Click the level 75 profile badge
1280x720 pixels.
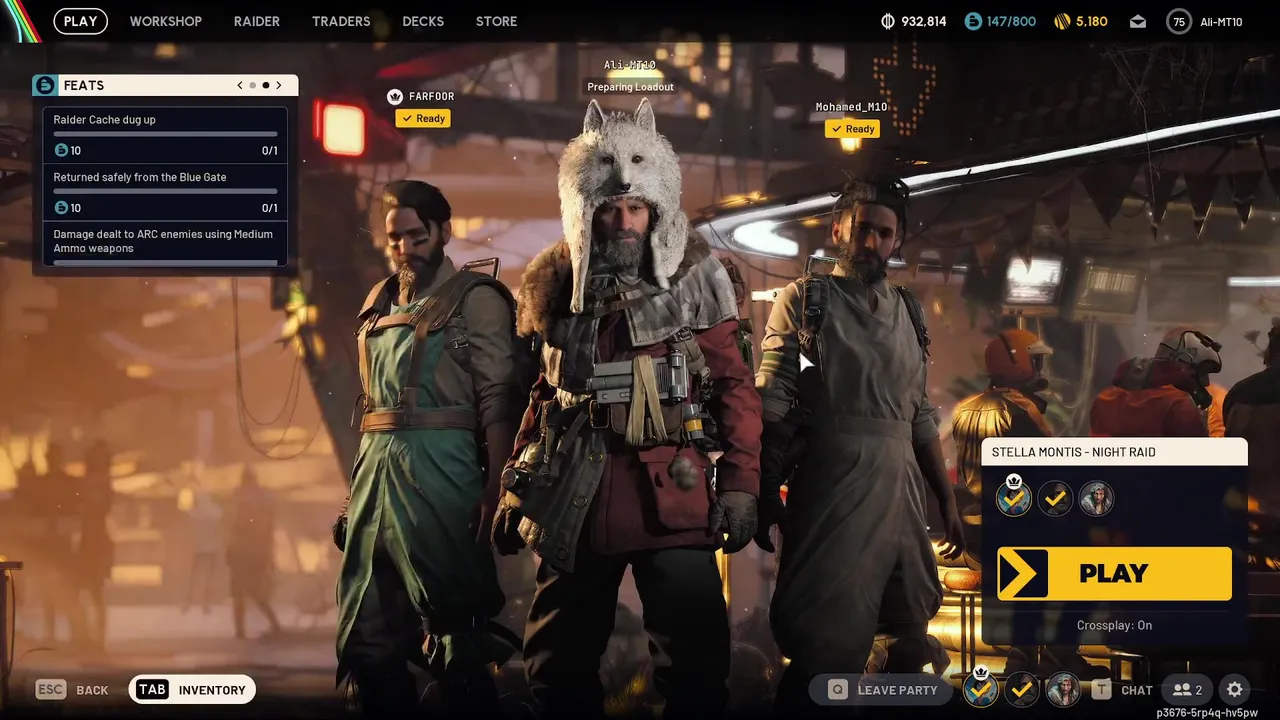(x=1179, y=21)
